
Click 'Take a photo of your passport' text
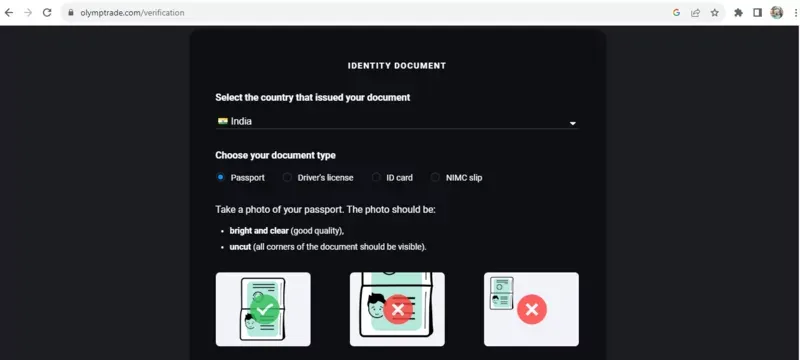coord(326,210)
